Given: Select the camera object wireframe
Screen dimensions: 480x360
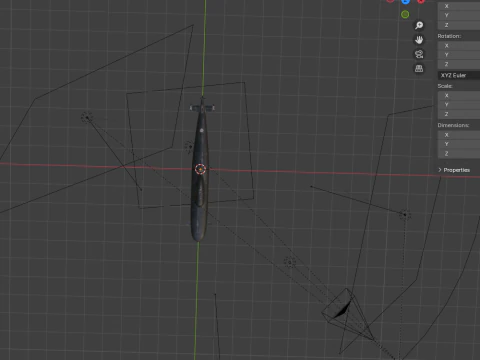Looking at the screenshot, I should pyautogui.click(x=347, y=315).
